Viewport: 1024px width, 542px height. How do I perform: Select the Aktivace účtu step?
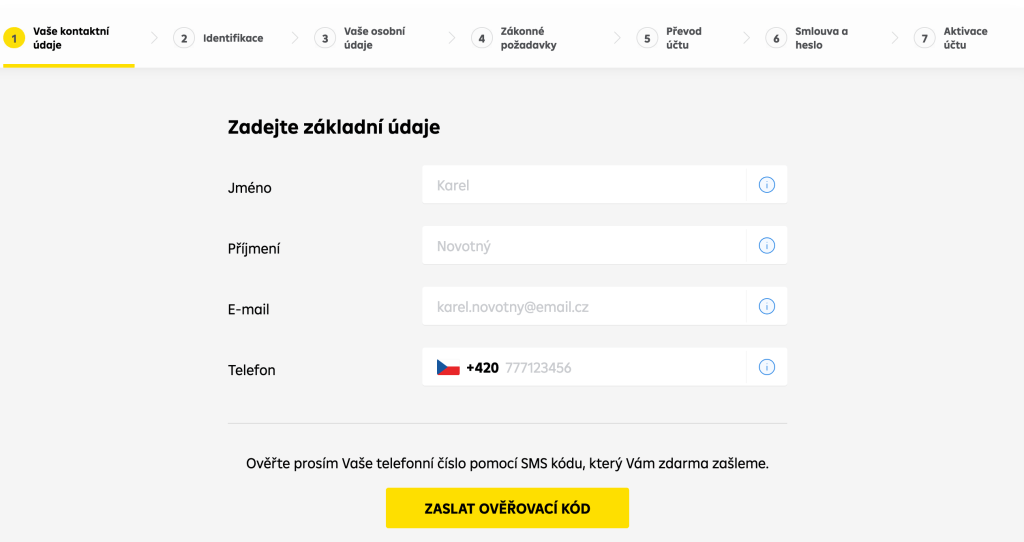[965, 38]
